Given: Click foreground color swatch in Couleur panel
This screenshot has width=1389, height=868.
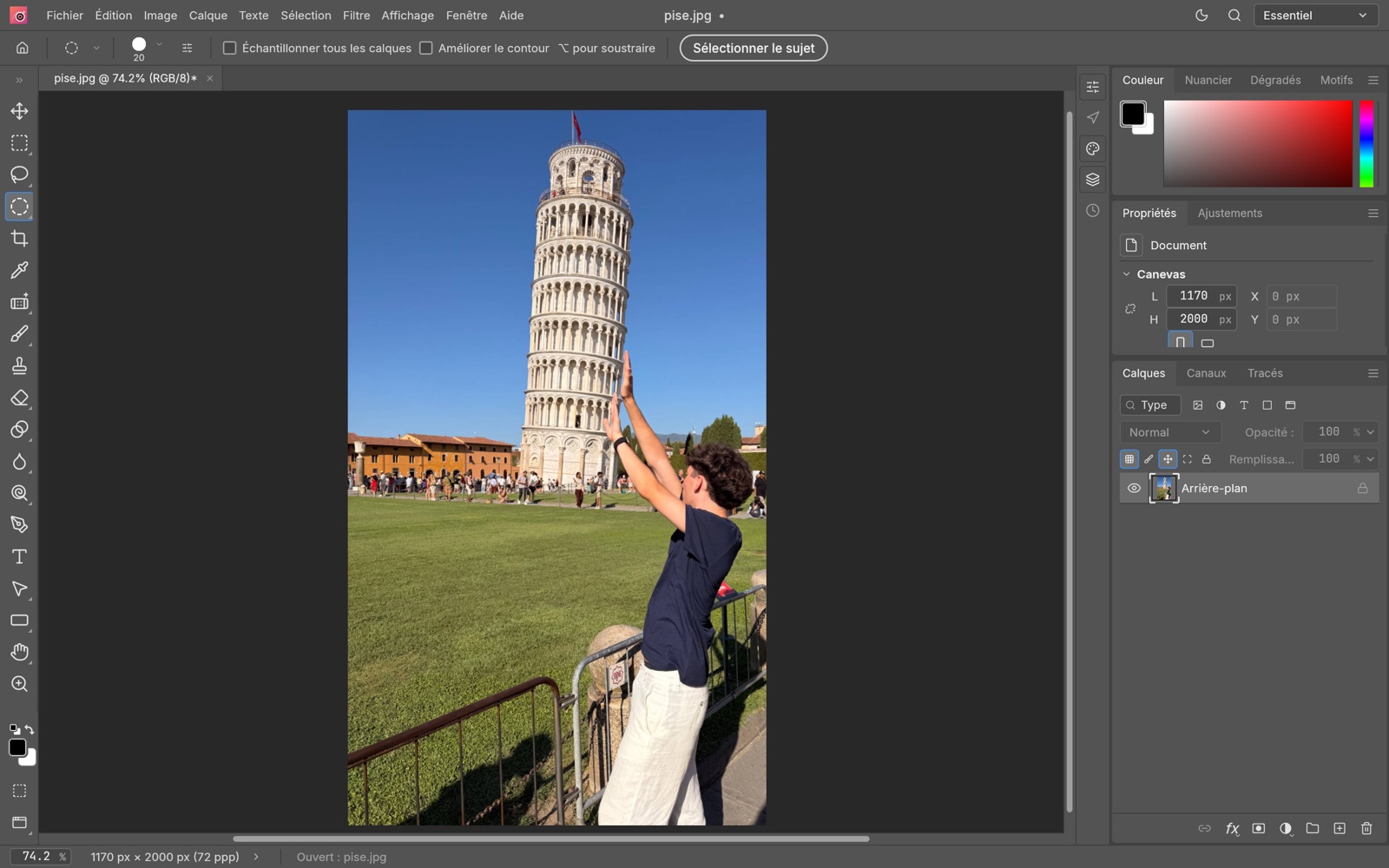Looking at the screenshot, I should [x=1132, y=114].
